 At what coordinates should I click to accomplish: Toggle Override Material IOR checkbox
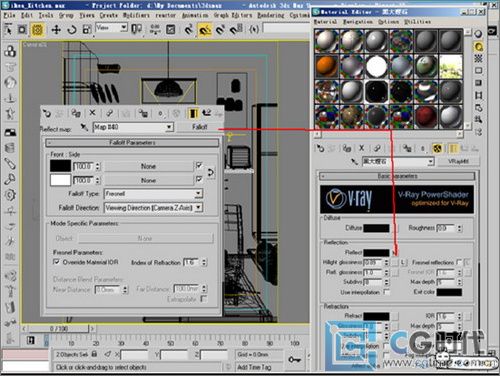pos(56,262)
